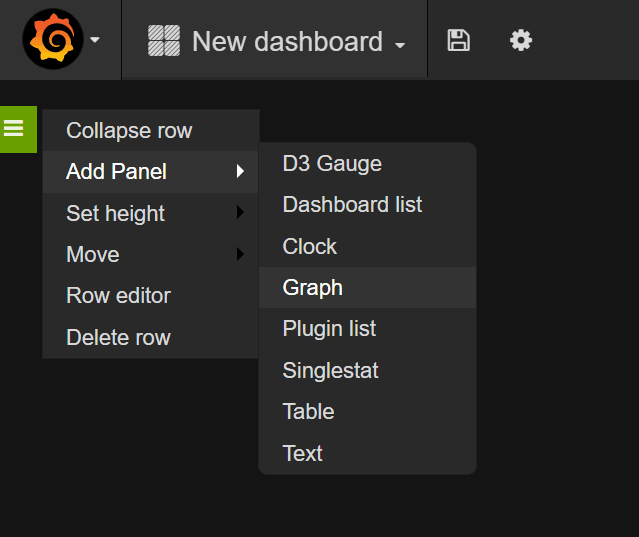Open the Add Panel submenu
639x537 pixels.
(x=151, y=172)
